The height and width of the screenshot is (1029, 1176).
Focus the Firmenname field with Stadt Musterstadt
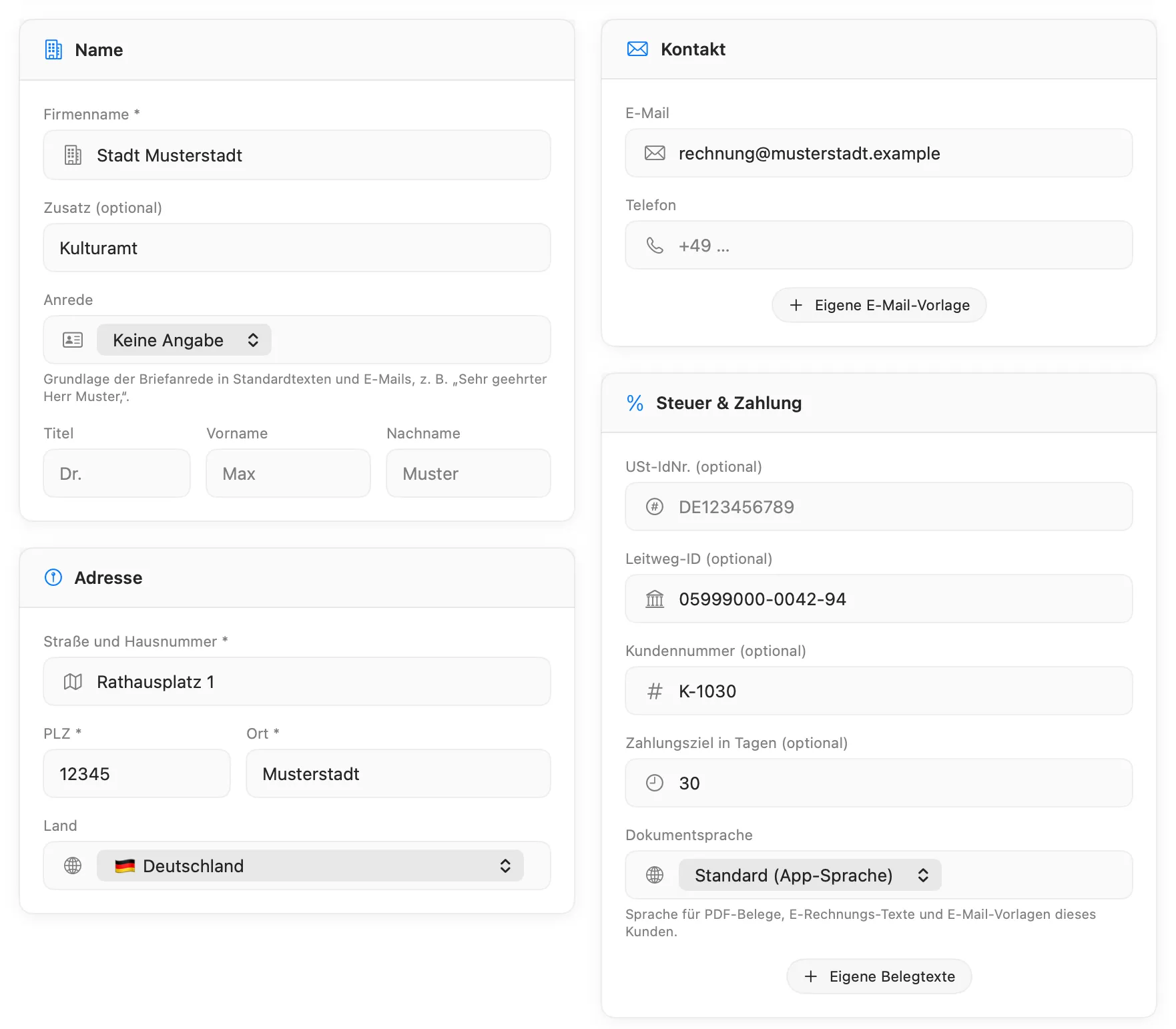point(297,155)
